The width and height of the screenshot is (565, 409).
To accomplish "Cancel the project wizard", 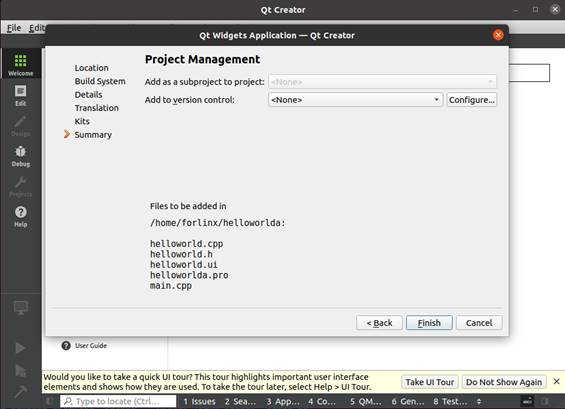I will click(479, 323).
